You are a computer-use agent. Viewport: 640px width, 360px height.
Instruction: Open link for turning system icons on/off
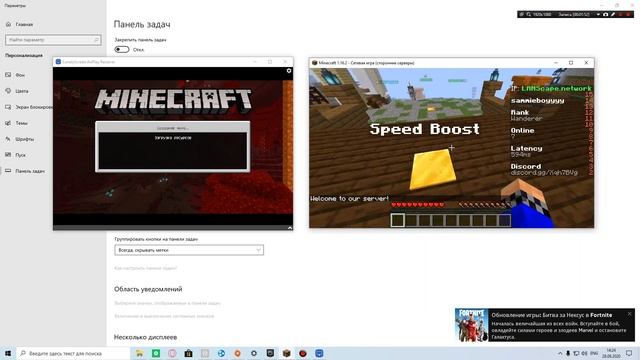164,316
